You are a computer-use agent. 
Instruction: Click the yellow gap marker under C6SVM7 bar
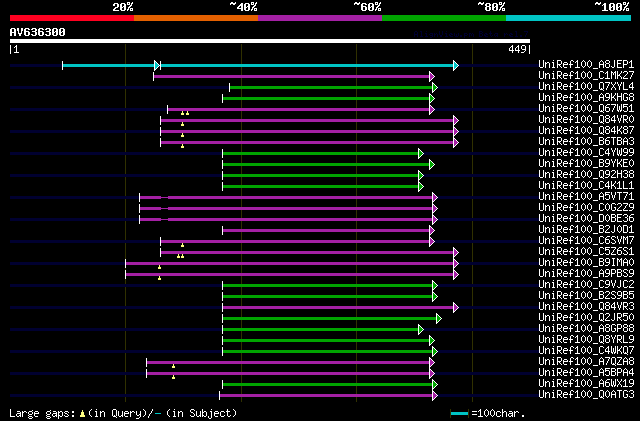[x=182, y=245]
